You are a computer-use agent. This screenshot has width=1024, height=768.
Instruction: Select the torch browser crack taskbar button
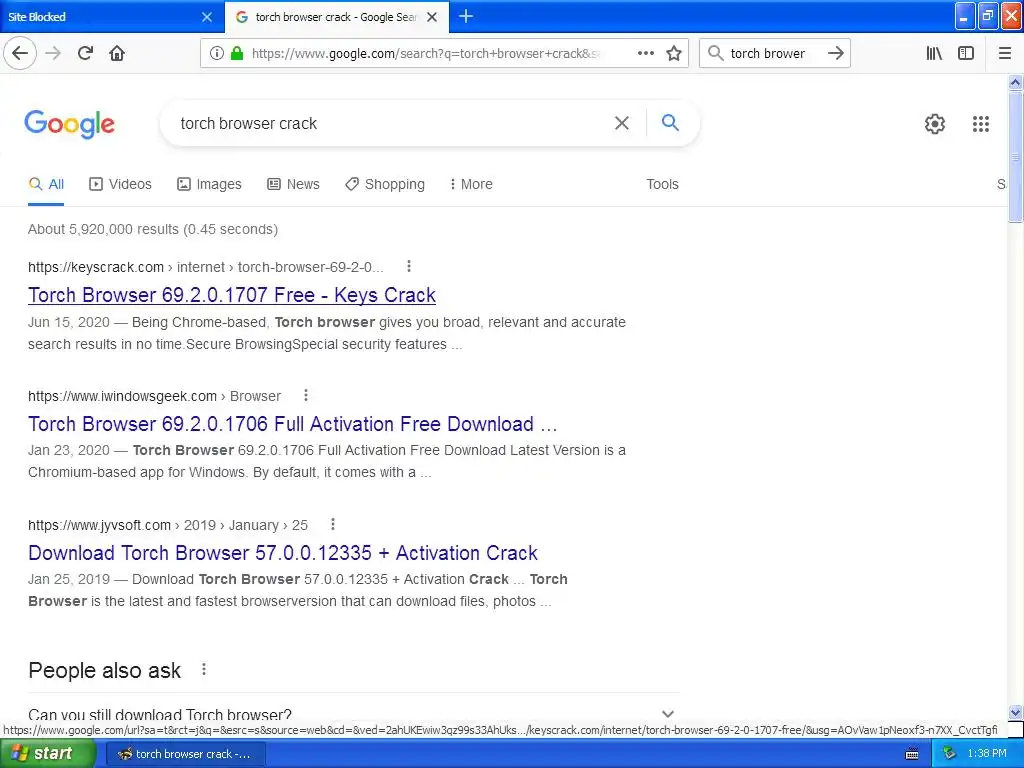pyautogui.click(x=185, y=754)
